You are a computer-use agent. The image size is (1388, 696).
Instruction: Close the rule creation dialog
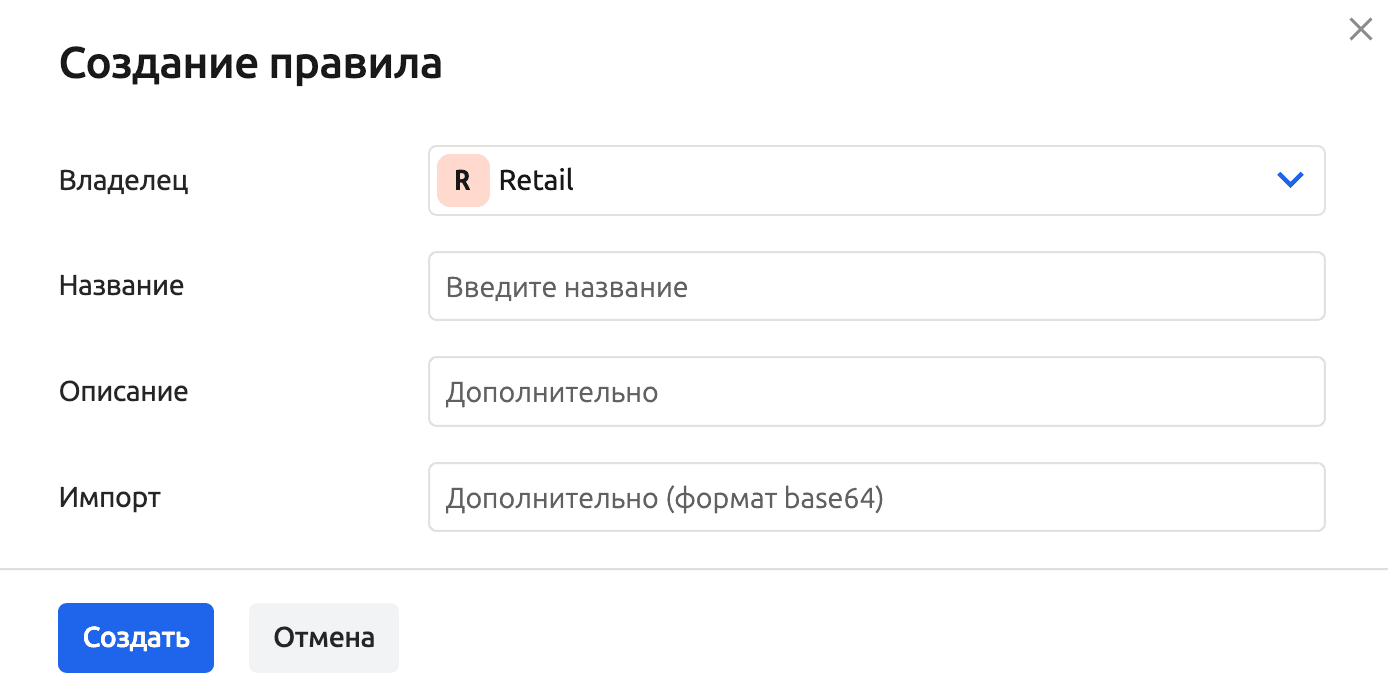[x=1360, y=30]
